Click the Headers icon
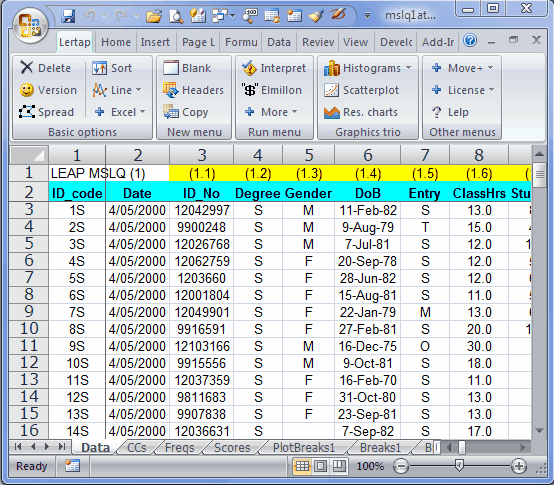 [x=171, y=90]
